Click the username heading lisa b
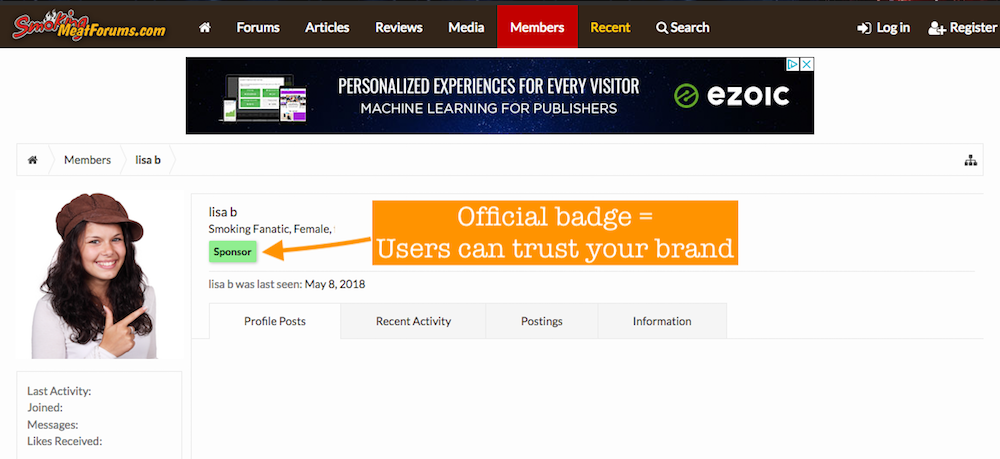The image size is (1000, 459). click(223, 212)
